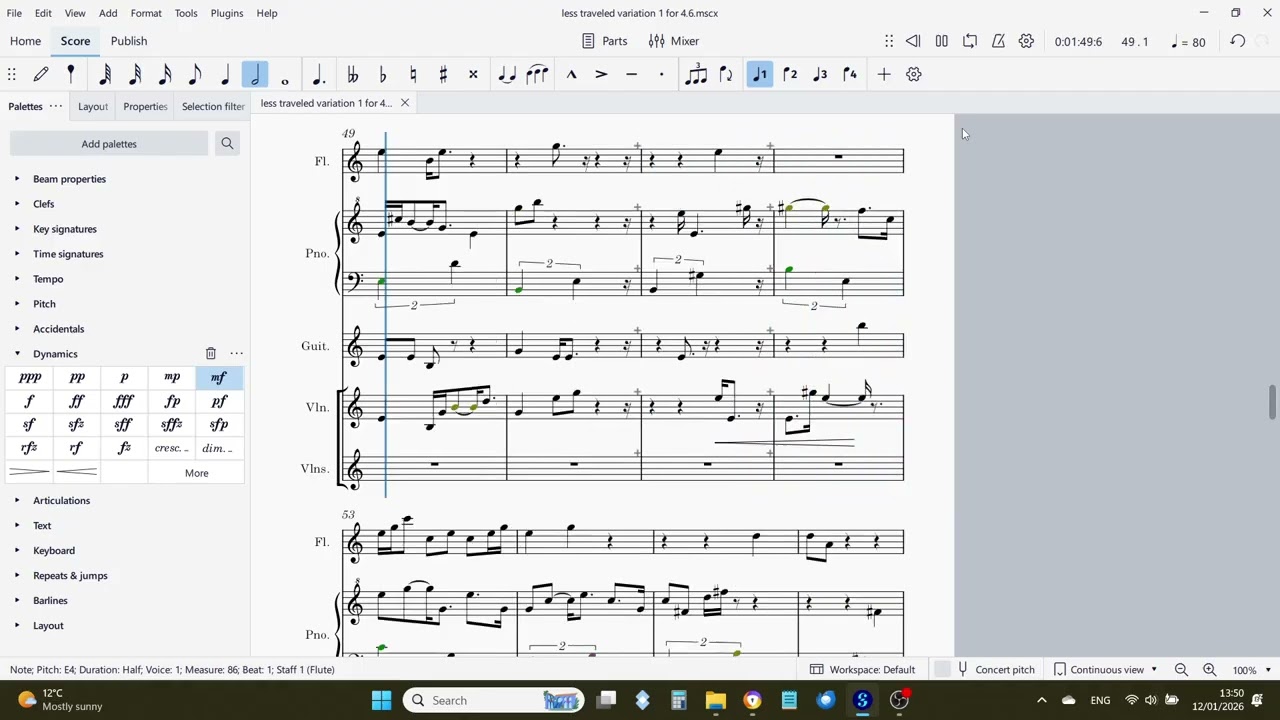Open the Parts dialog
The width and height of the screenshot is (1280, 720).
pyautogui.click(x=605, y=41)
